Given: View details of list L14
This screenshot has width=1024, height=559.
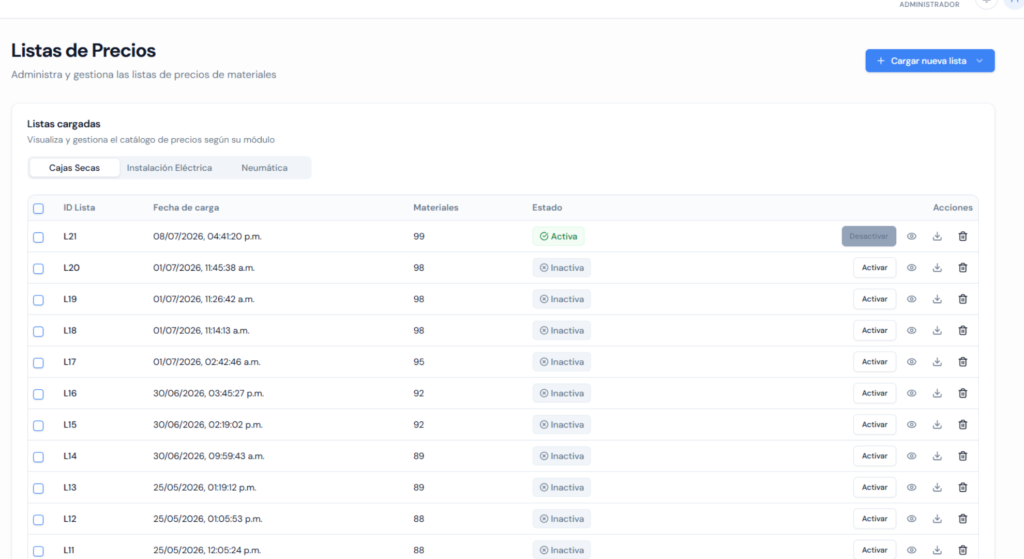Looking at the screenshot, I should 911,456.
